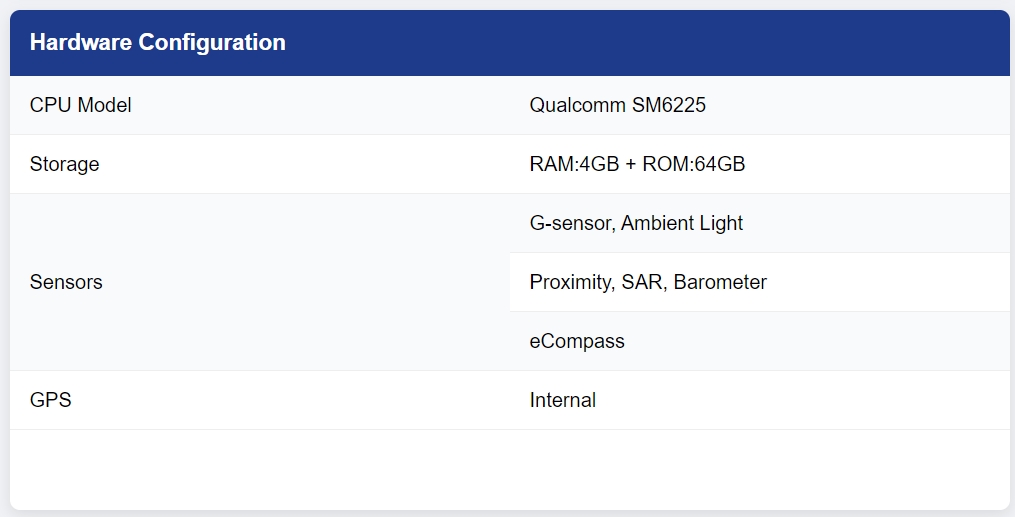Select the Sensors row label
Image resolution: width=1015 pixels, height=517 pixels.
(x=66, y=282)
